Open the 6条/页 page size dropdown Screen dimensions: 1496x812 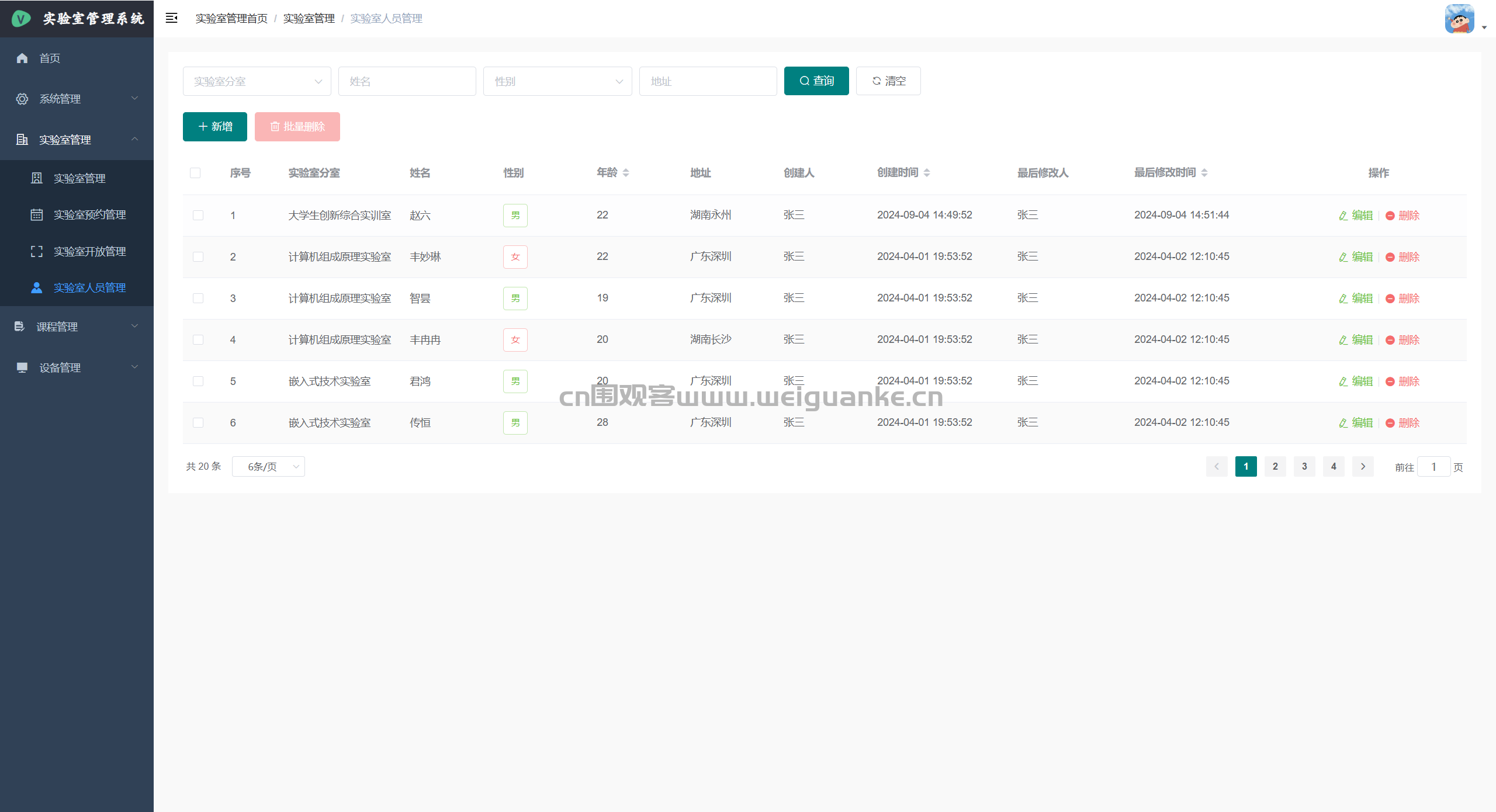[268, 466]
